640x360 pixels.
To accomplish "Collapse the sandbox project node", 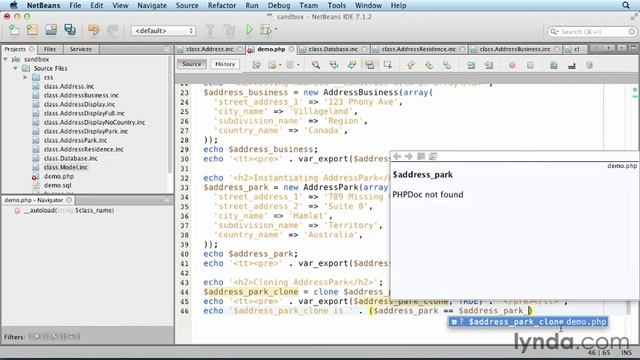I will pyautogui.click(x=6, y=59).
